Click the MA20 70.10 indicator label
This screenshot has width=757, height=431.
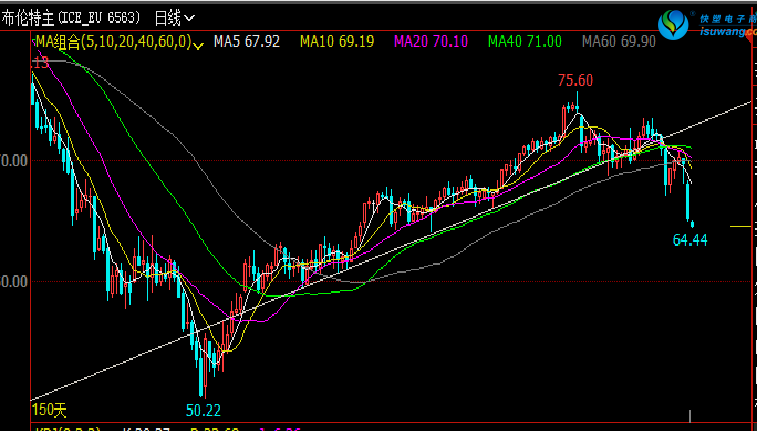(432, 42)
